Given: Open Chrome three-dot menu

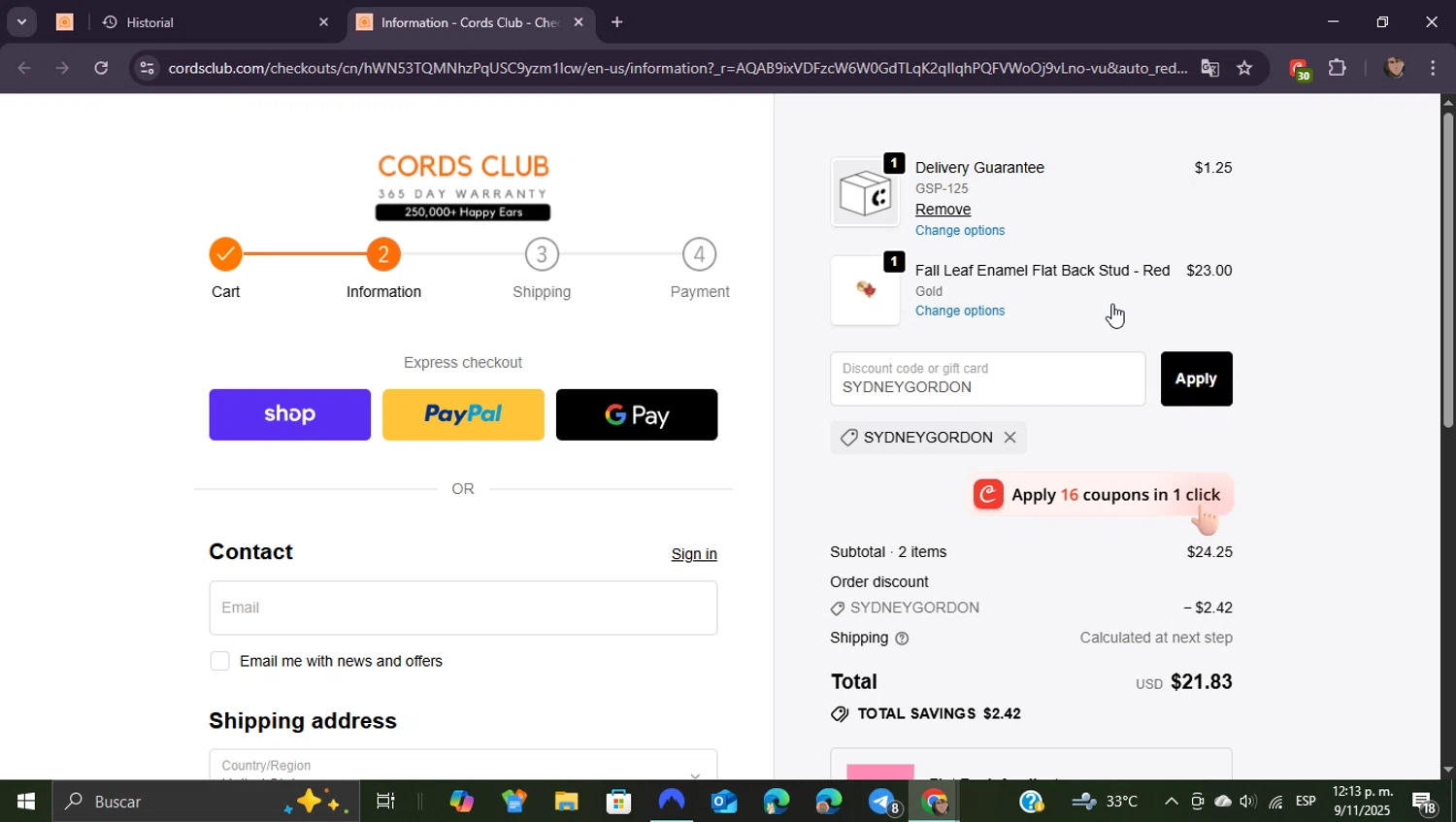Looking at the screenshot, I should (1433, 68).
